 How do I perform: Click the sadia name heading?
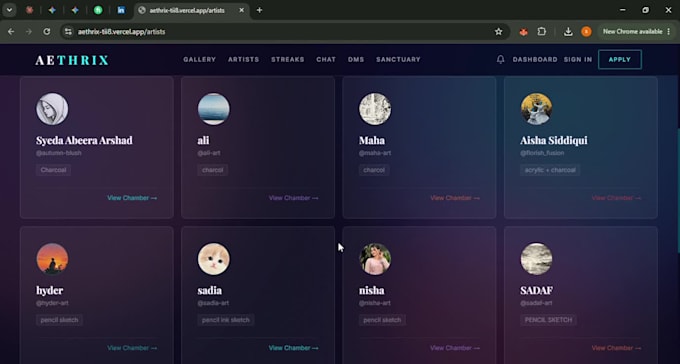209,290
